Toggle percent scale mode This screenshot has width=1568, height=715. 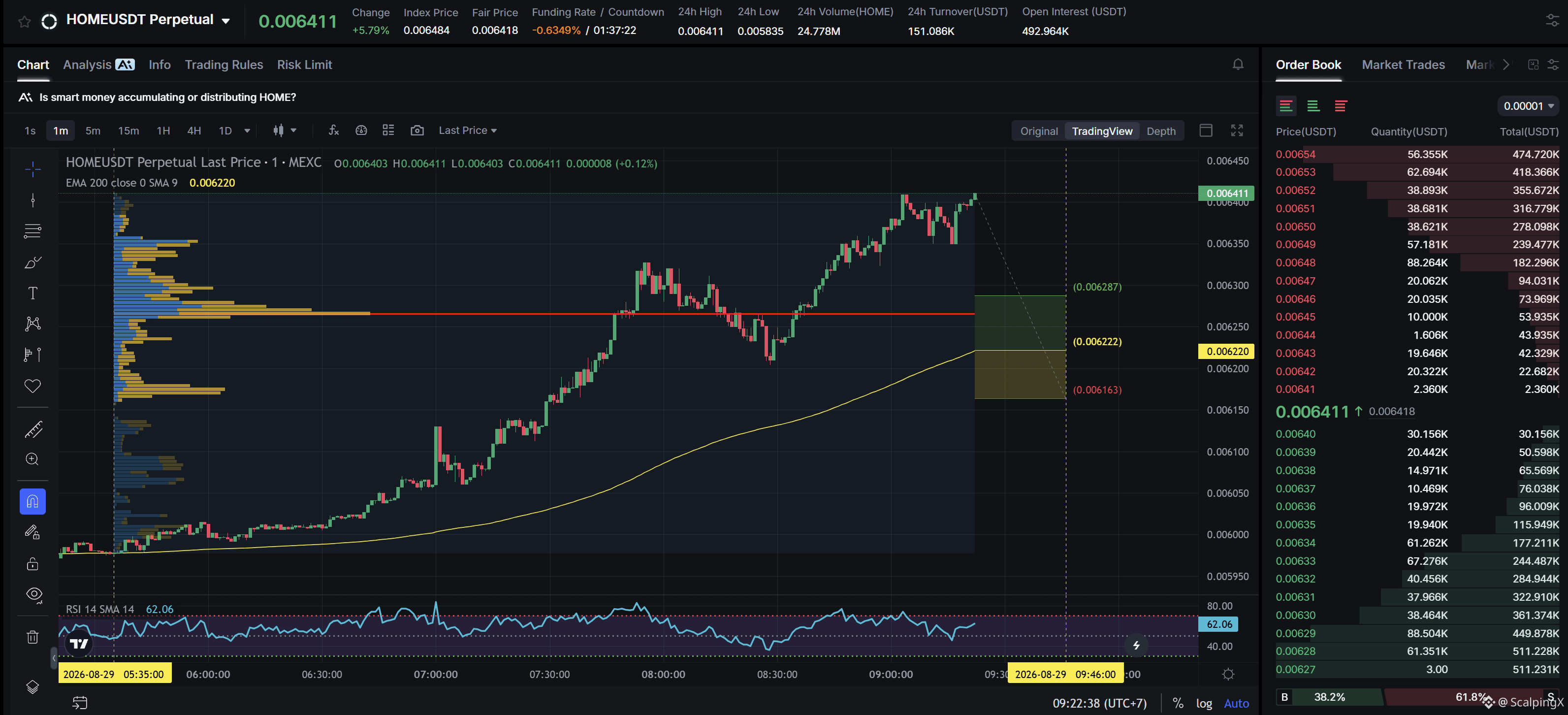[x=1178, y=704]
